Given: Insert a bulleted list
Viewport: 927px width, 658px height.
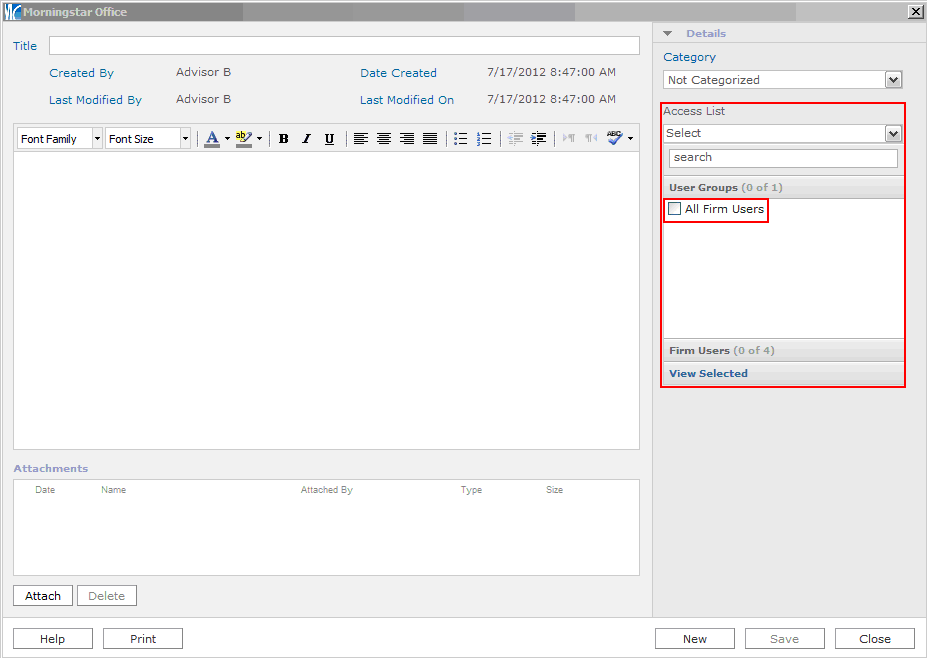Looking at the screenshot, I should click(461, 139).
